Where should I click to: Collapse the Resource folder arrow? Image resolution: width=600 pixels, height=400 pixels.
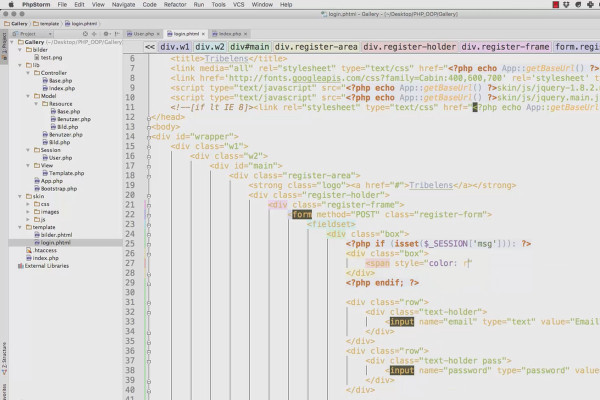coord(36,104)
